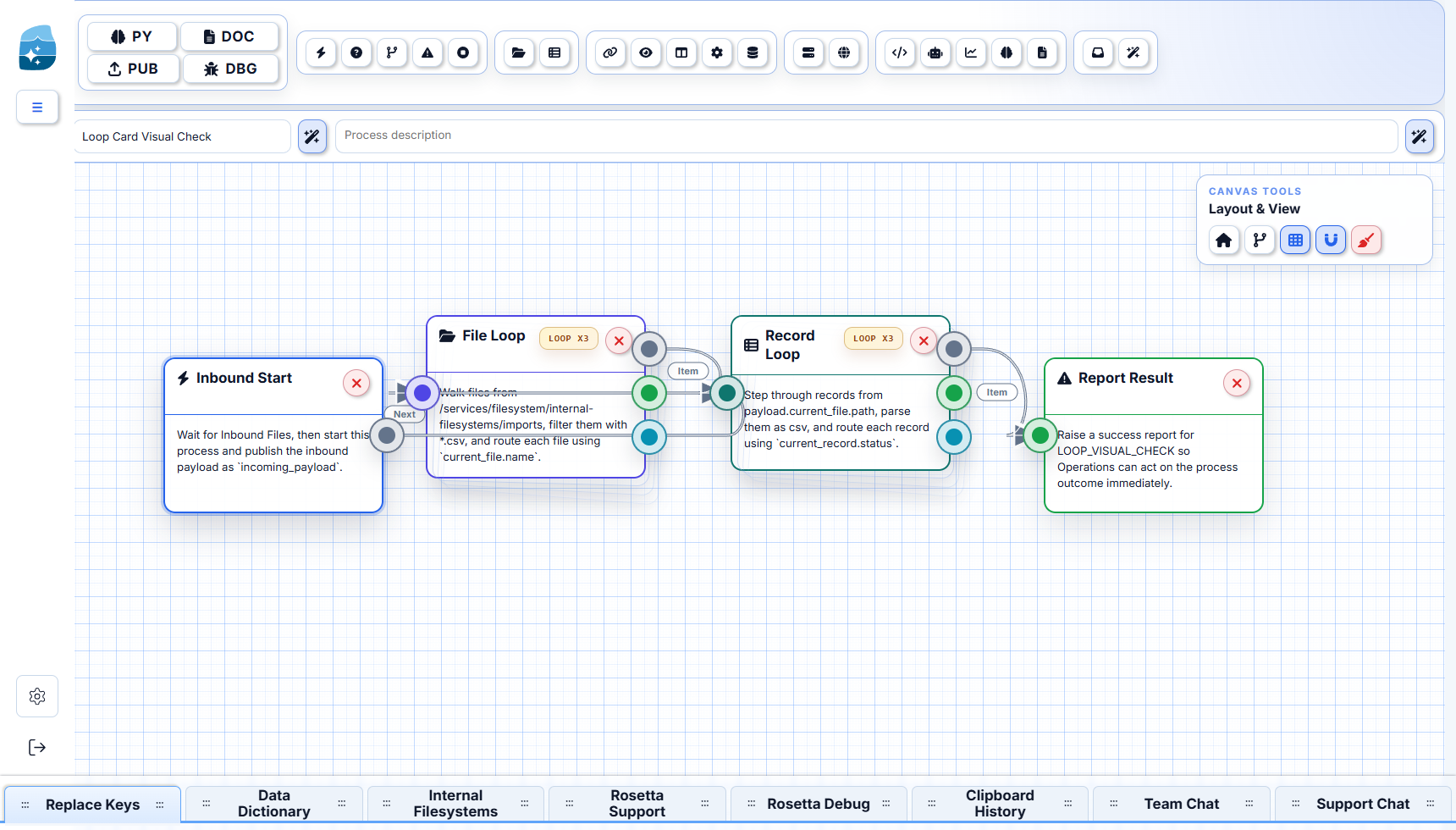This screenshot has height=830, width=1456.
Task: Click the DOC button
Action: pos(229,36)
